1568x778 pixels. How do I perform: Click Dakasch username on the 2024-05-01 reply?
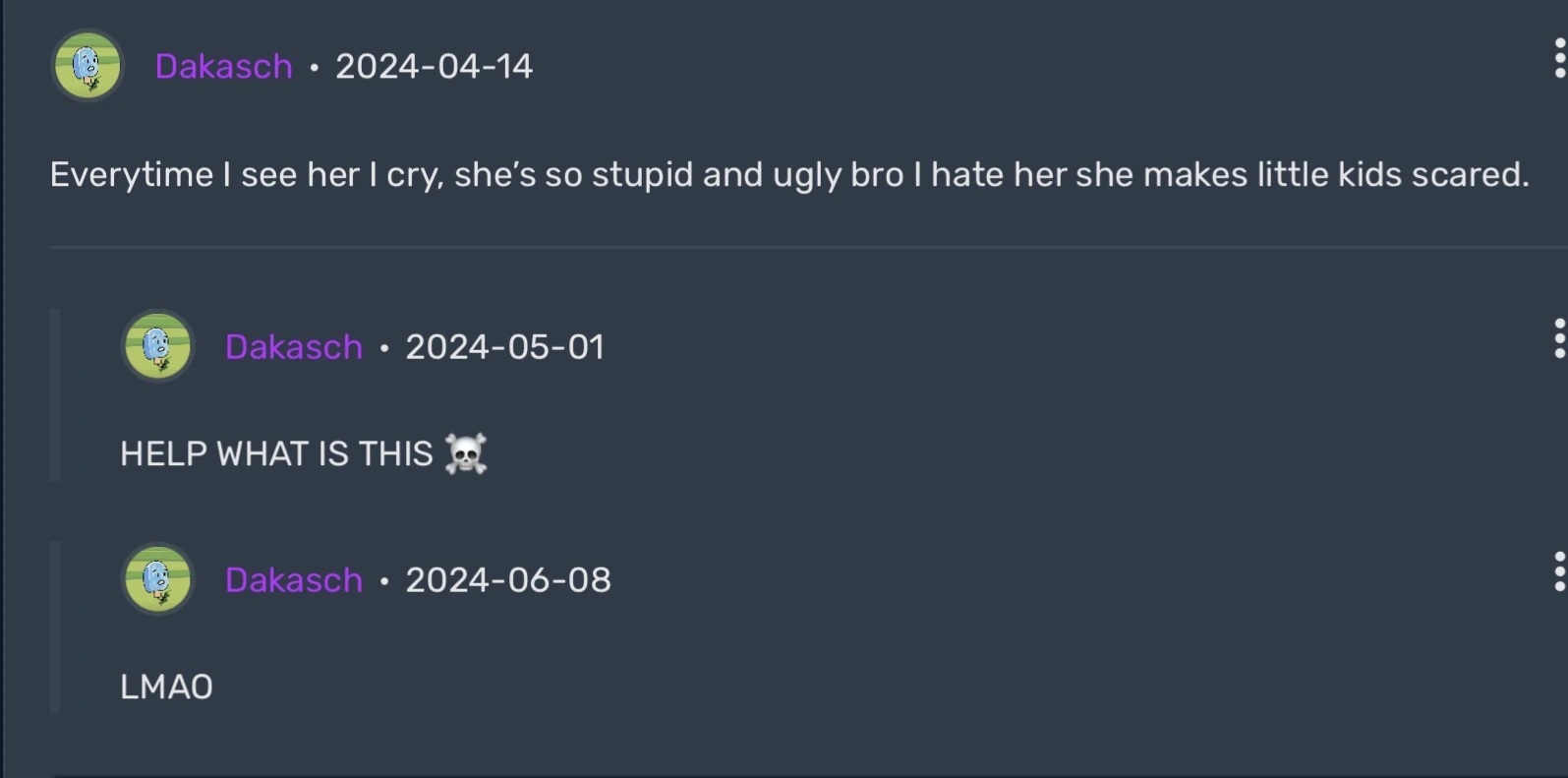[294, 347]
